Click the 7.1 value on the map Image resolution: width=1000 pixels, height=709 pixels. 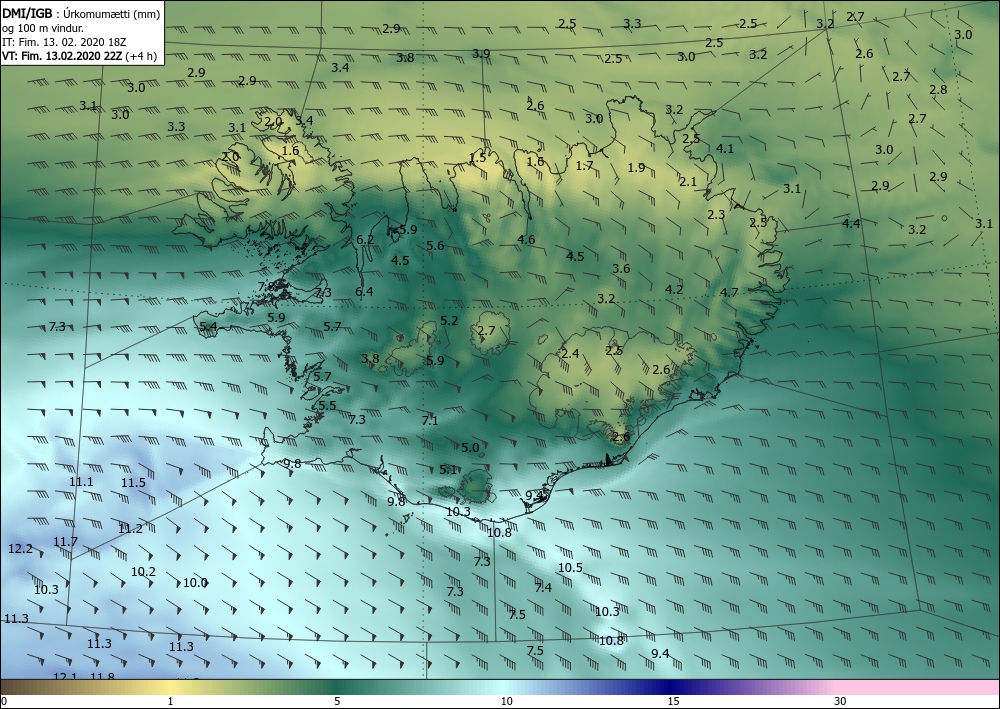click(x=430, y=420)
